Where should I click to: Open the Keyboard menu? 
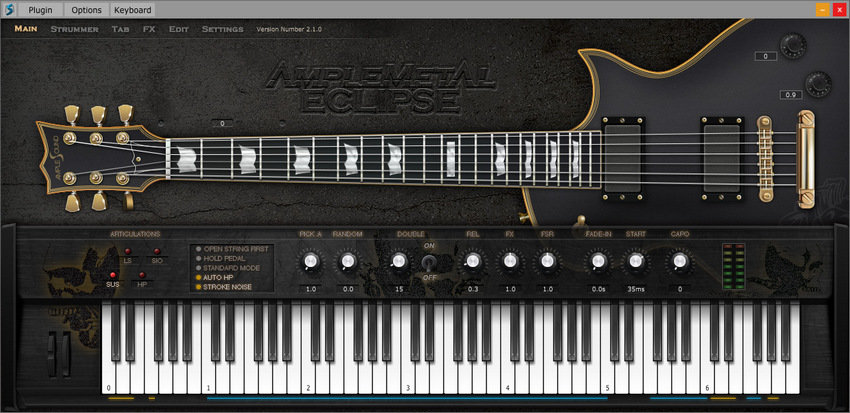[x=133, y=10]
